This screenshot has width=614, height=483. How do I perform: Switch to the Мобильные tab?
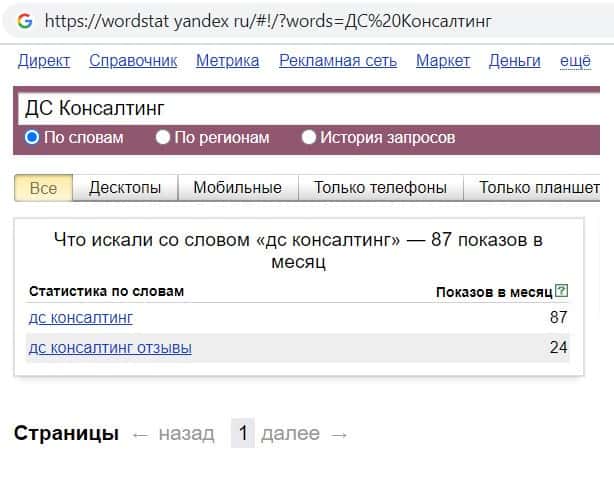click(x=238, y=188)
